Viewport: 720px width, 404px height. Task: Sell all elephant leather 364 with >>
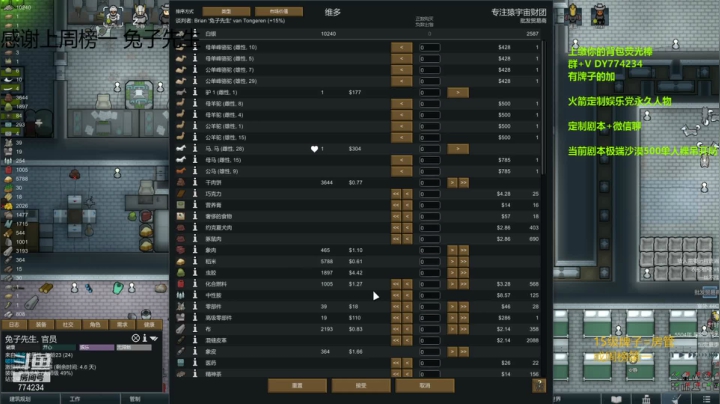coord(464,352)
